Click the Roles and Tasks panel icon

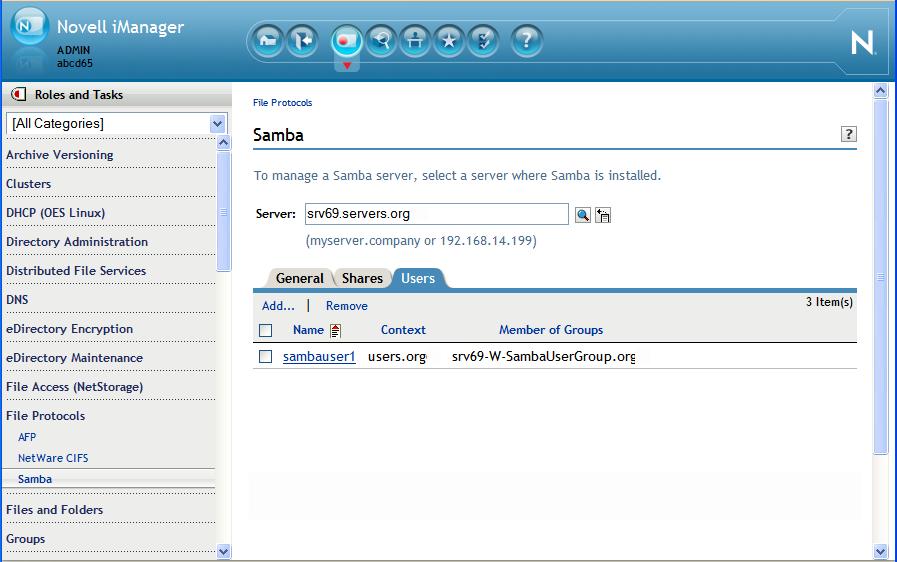pyautogui.click(x=19, y=94)
